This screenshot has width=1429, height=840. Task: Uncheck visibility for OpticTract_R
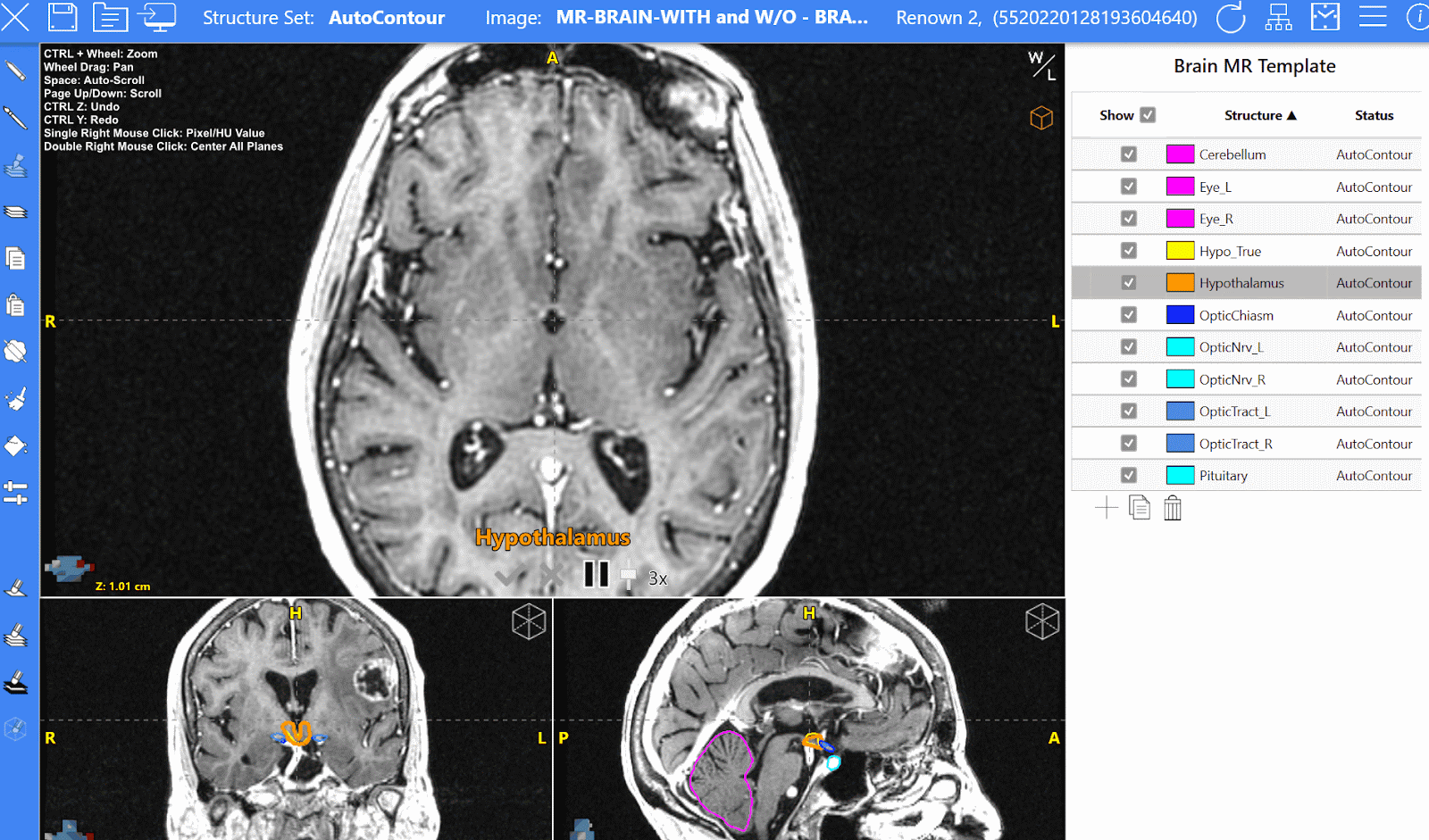coord(1129,444)
